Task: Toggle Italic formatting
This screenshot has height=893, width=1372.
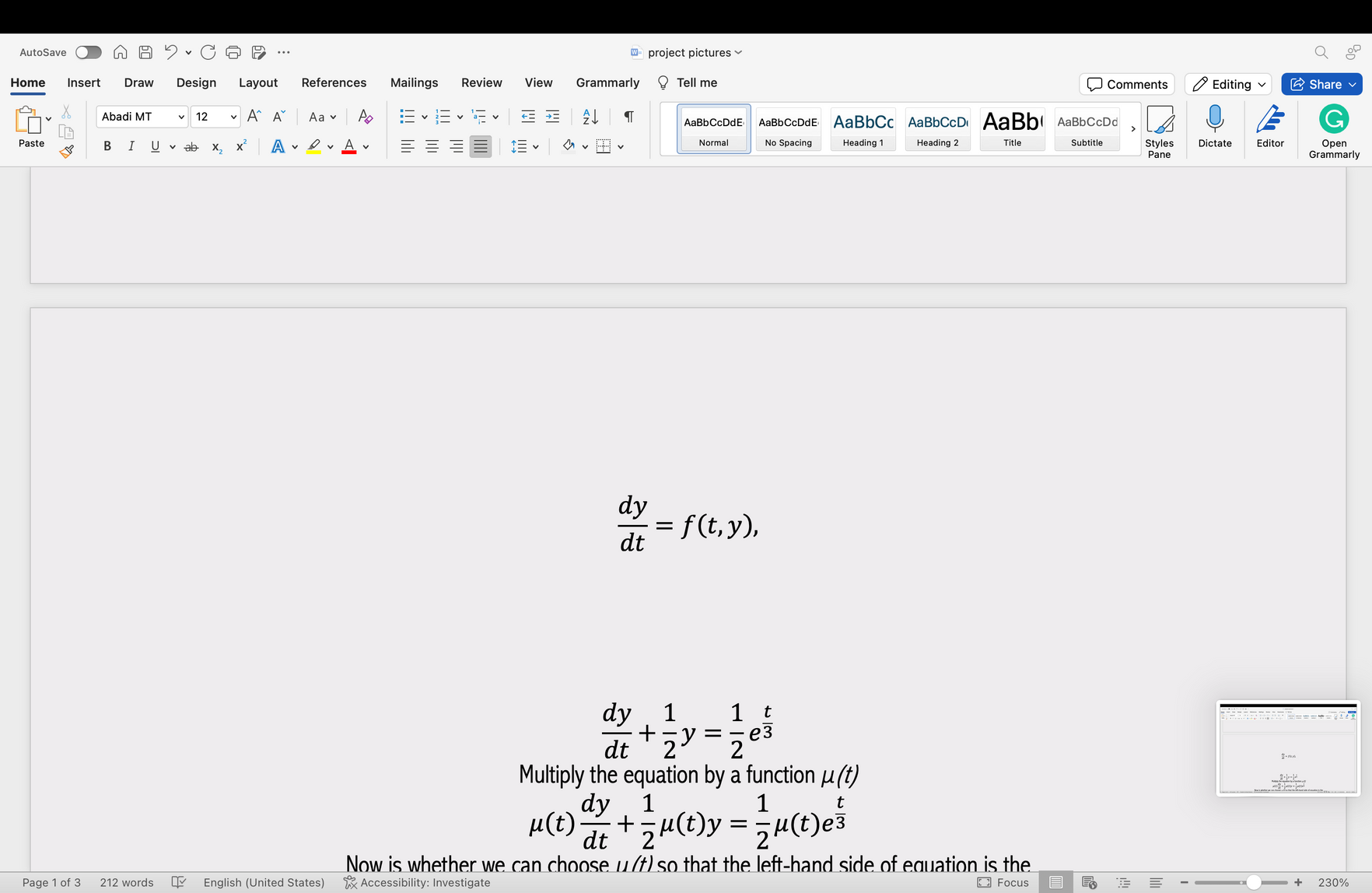Action: (x=131, y=146)
